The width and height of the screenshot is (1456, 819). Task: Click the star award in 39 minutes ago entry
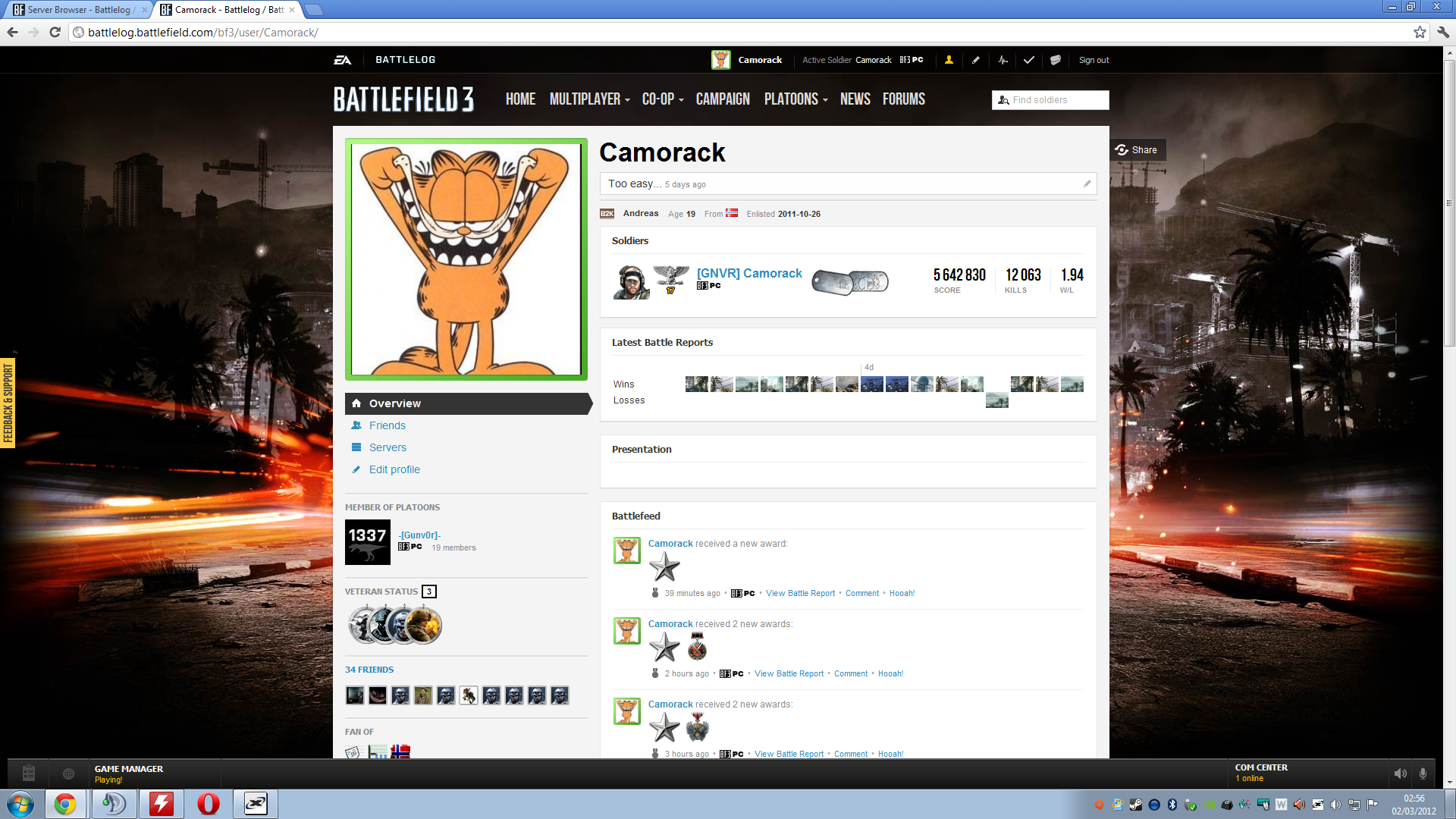[664, 566]
